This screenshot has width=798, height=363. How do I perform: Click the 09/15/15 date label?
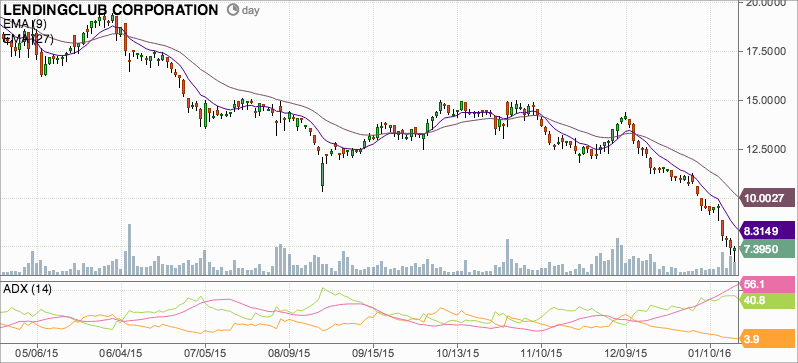click(x=373, y=352)
